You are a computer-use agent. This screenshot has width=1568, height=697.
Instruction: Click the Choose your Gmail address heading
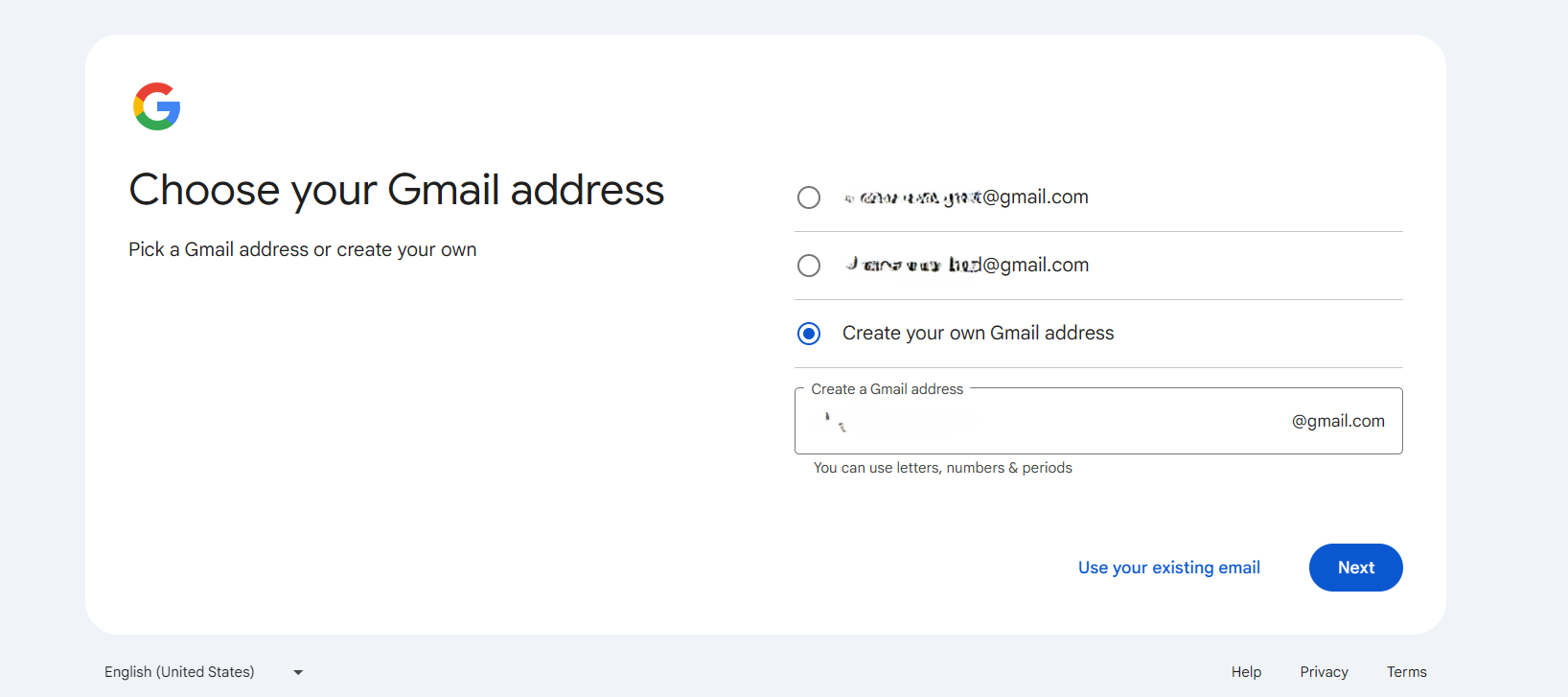pyautogui.click(x=397, y=190)
